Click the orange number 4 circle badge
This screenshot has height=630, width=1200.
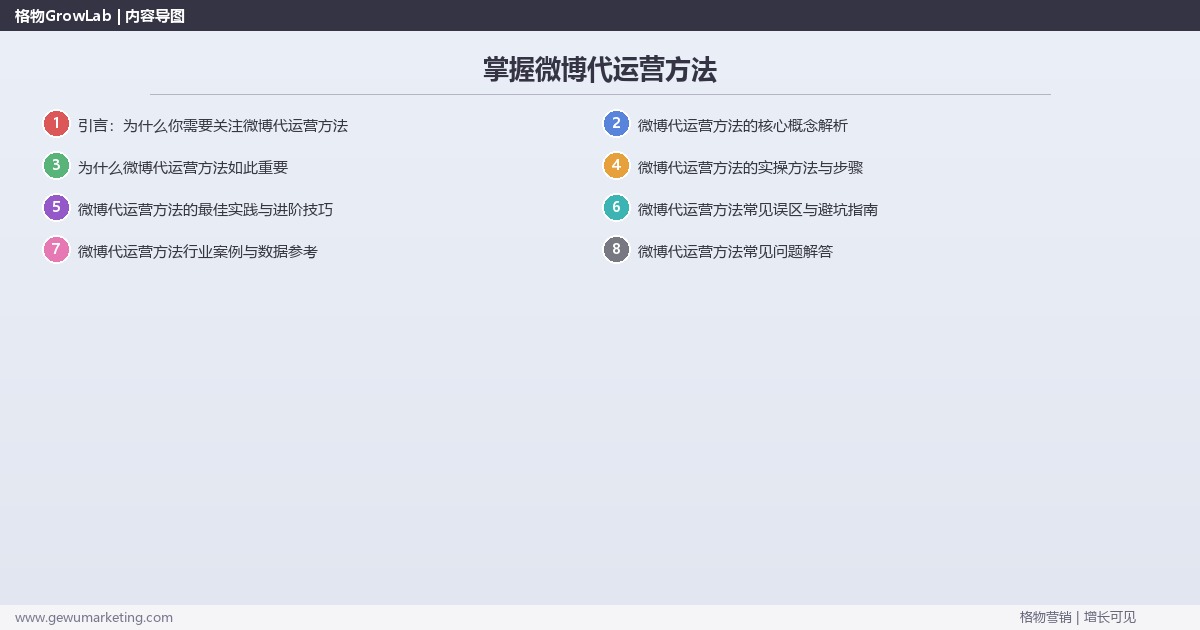click(x=616, y=166)
